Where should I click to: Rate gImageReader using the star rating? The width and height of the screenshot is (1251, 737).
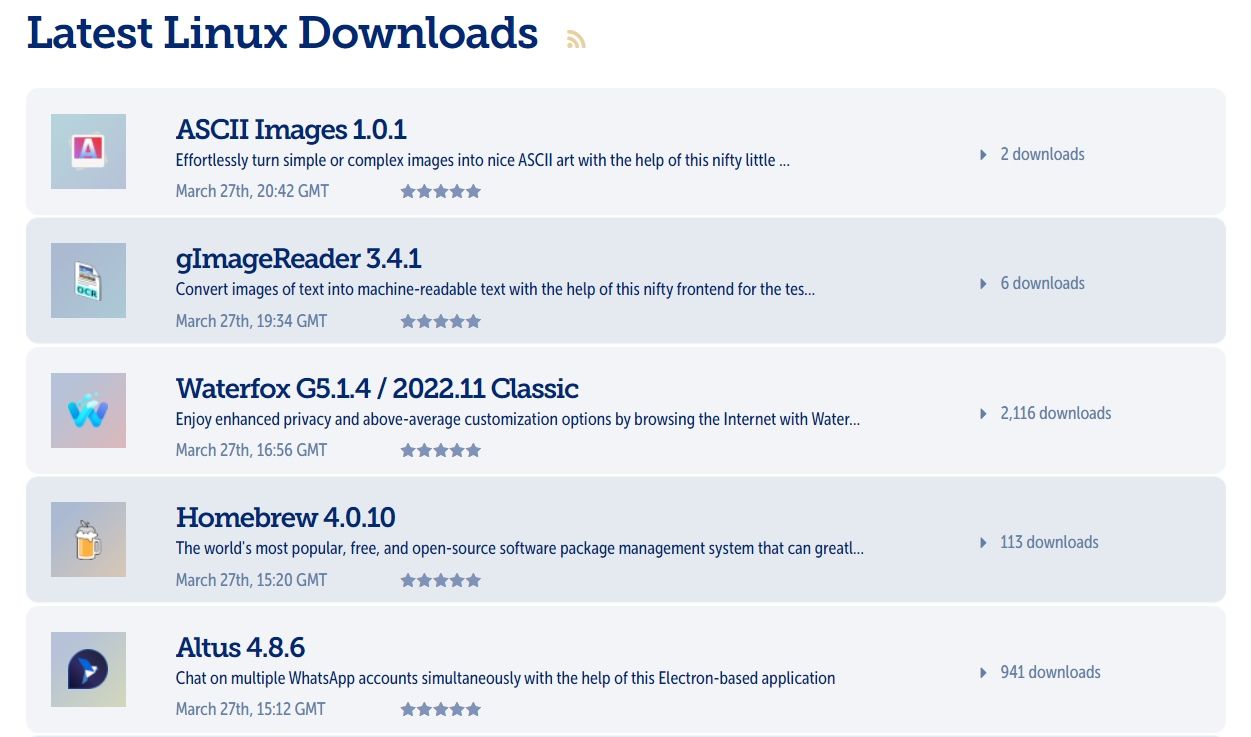click(441, 321)
